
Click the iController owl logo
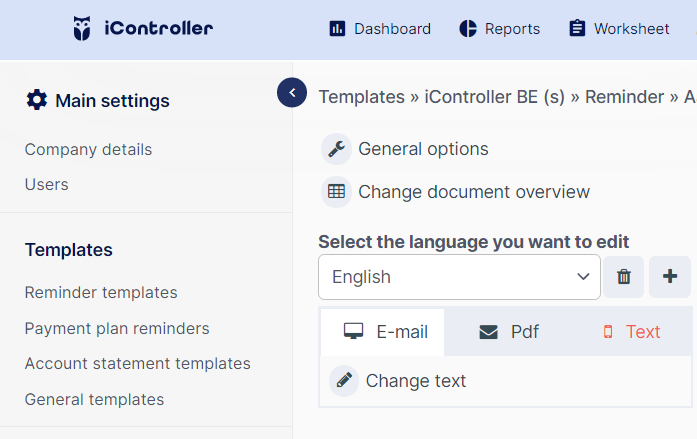pyautogui.click(x=82, y=28)
